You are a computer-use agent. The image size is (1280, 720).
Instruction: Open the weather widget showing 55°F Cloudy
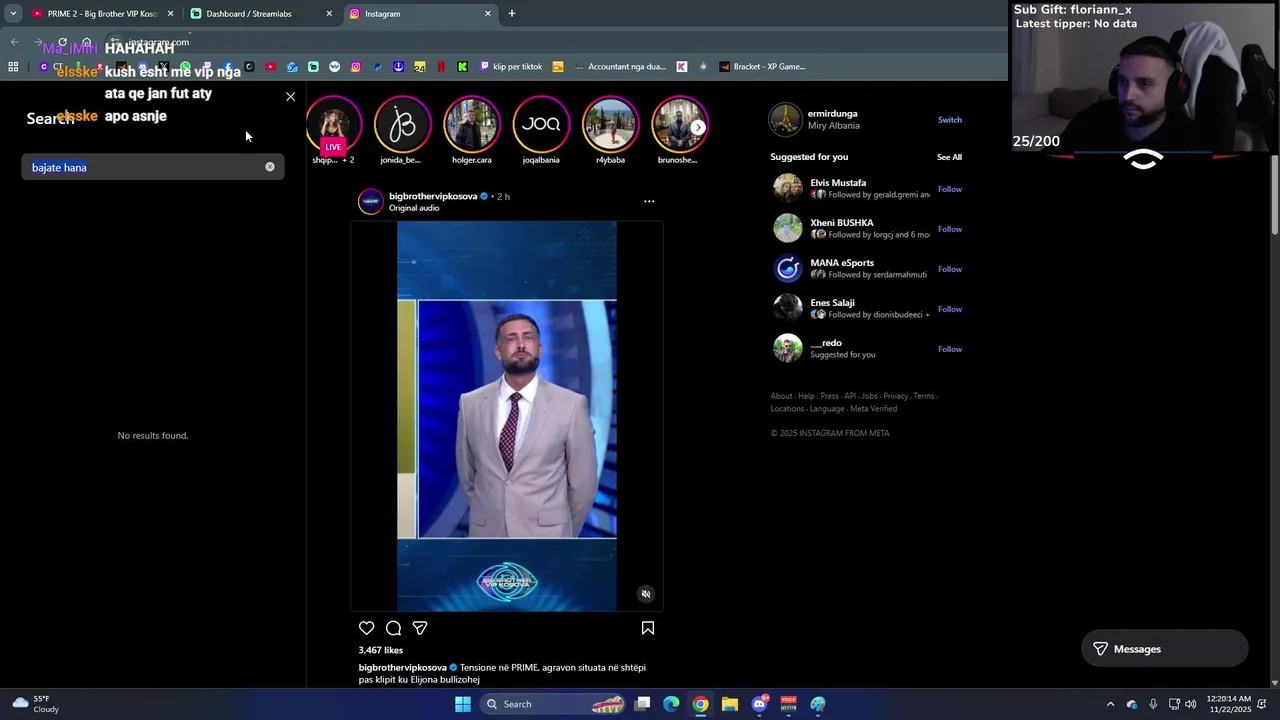[35, 704]
